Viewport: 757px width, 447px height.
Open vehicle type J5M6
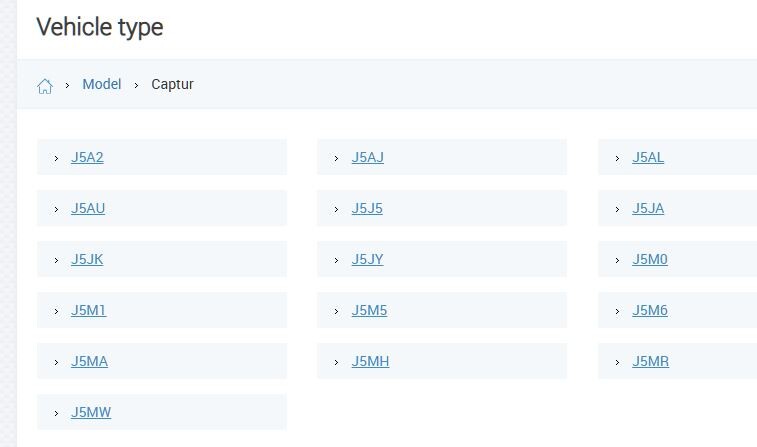(x=650, y=310)
